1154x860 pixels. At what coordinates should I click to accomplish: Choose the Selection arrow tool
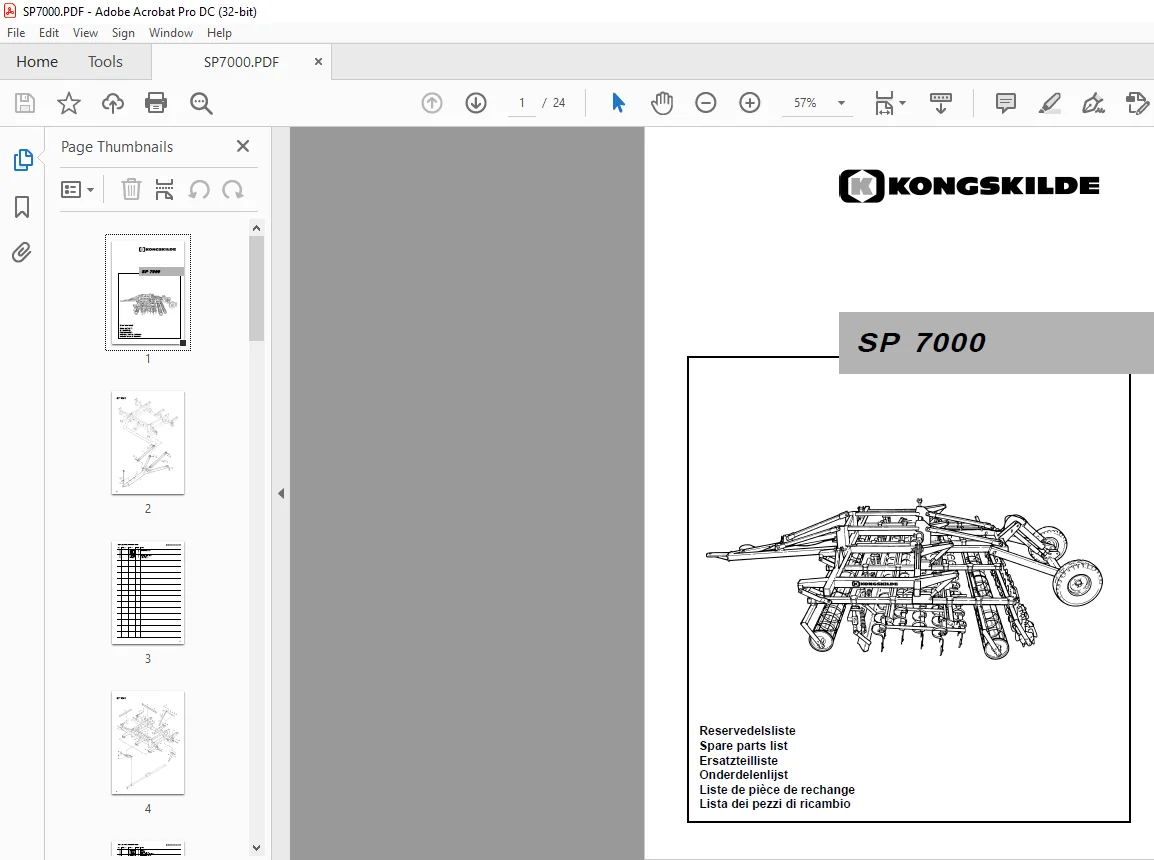tap(618, 103)
